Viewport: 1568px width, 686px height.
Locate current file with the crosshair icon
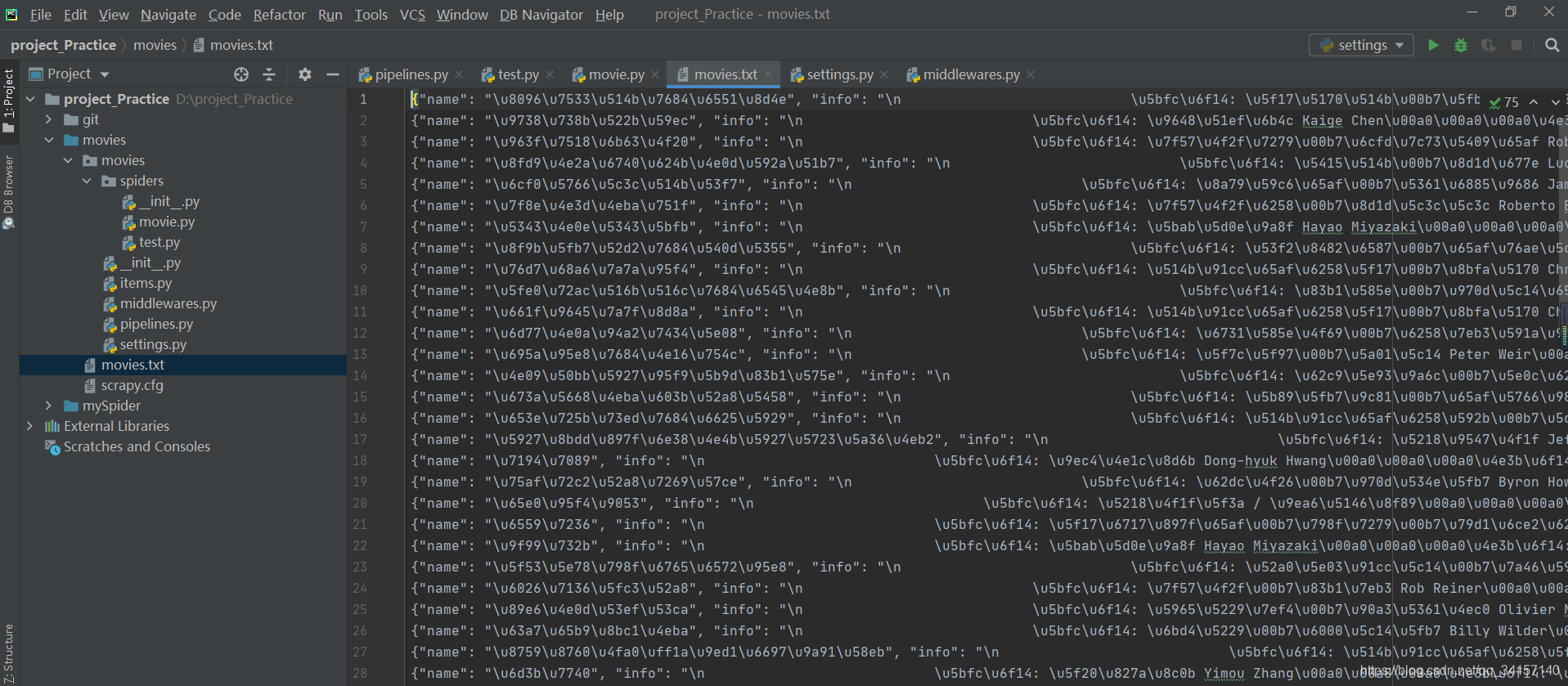(240, 74)
